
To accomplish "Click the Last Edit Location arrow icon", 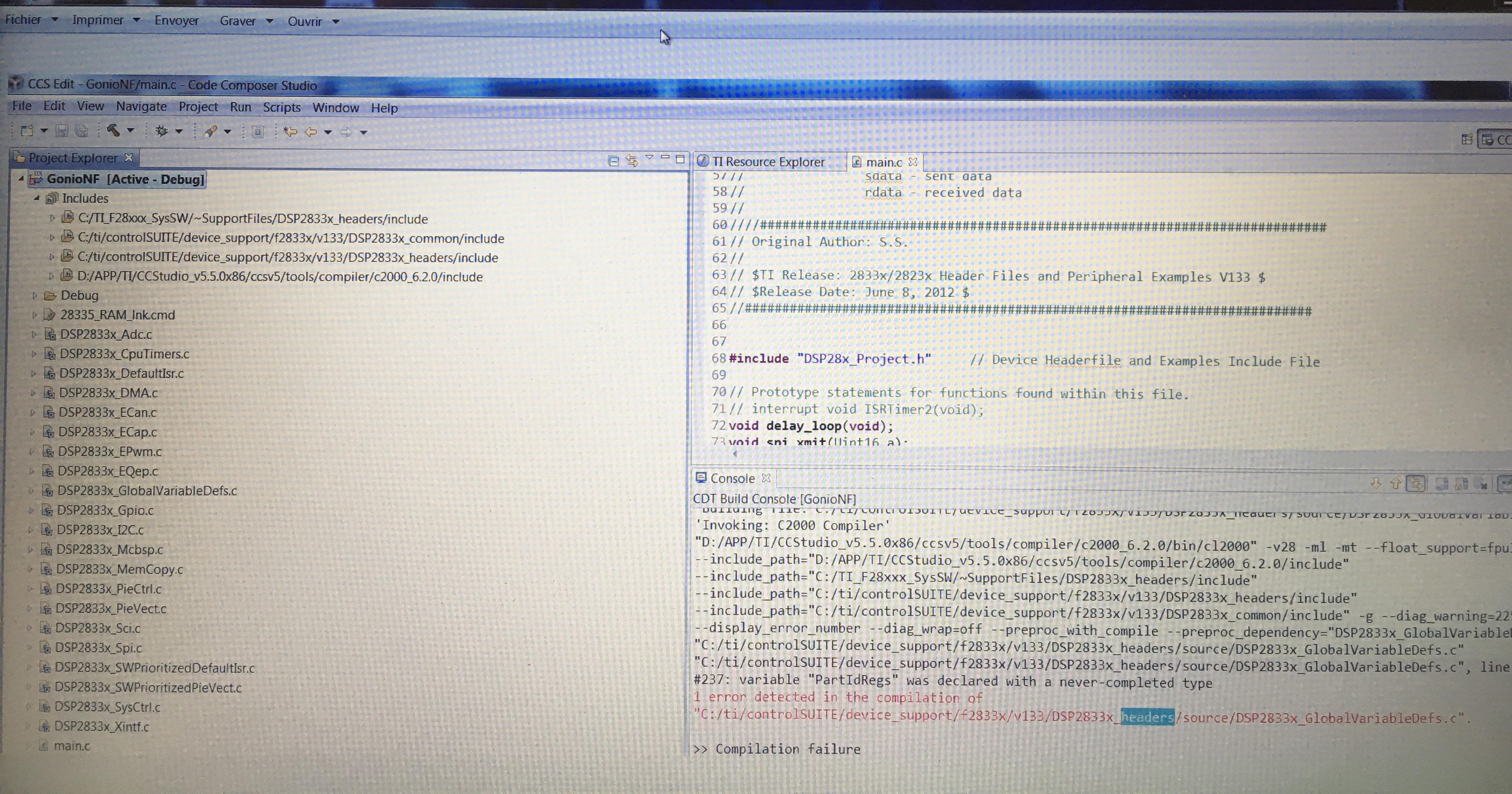I will [290, 131].
